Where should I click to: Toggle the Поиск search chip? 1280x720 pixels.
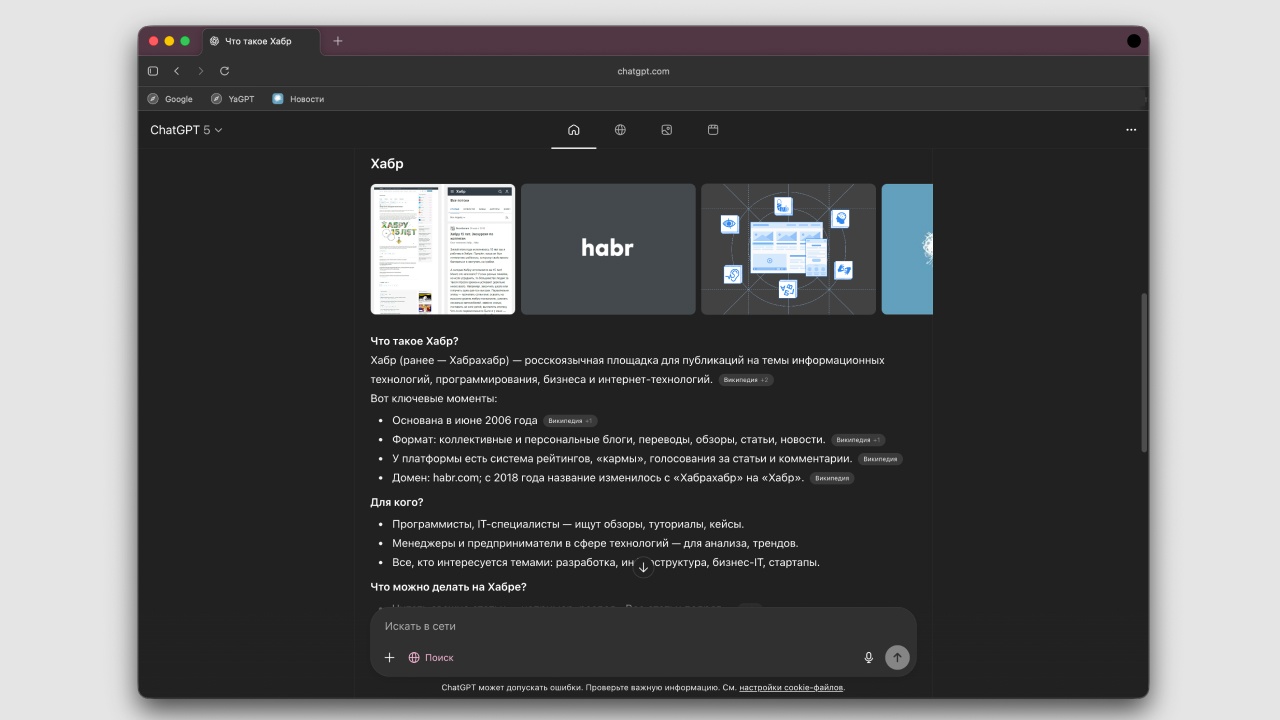click(431, 657)
